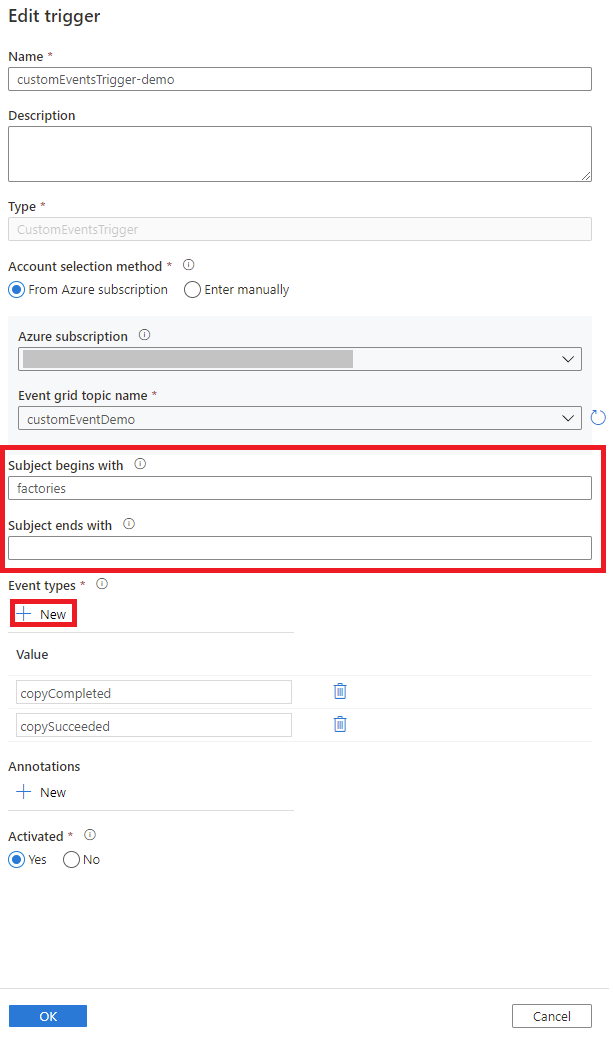Delete the copySucceeded event type
Viewport: 613px width, 1040px height.
[x=340, y=723]
